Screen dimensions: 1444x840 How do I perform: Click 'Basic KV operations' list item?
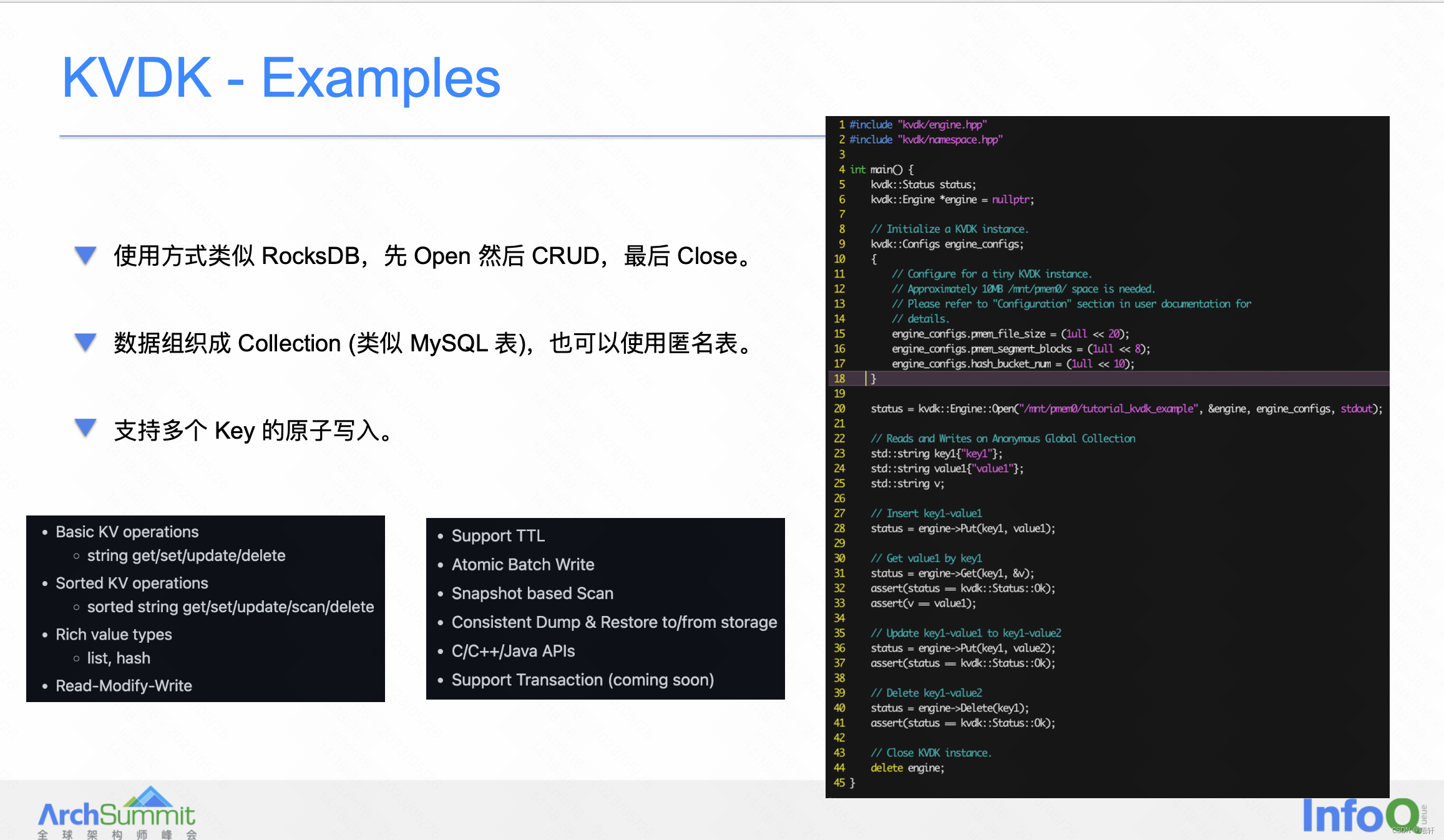(127, 532)
